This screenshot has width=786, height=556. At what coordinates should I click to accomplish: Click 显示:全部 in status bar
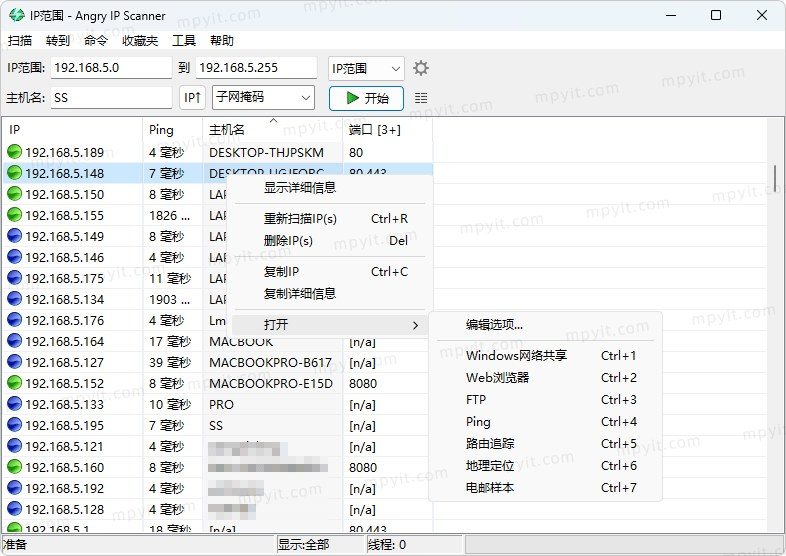pos(321,544)
